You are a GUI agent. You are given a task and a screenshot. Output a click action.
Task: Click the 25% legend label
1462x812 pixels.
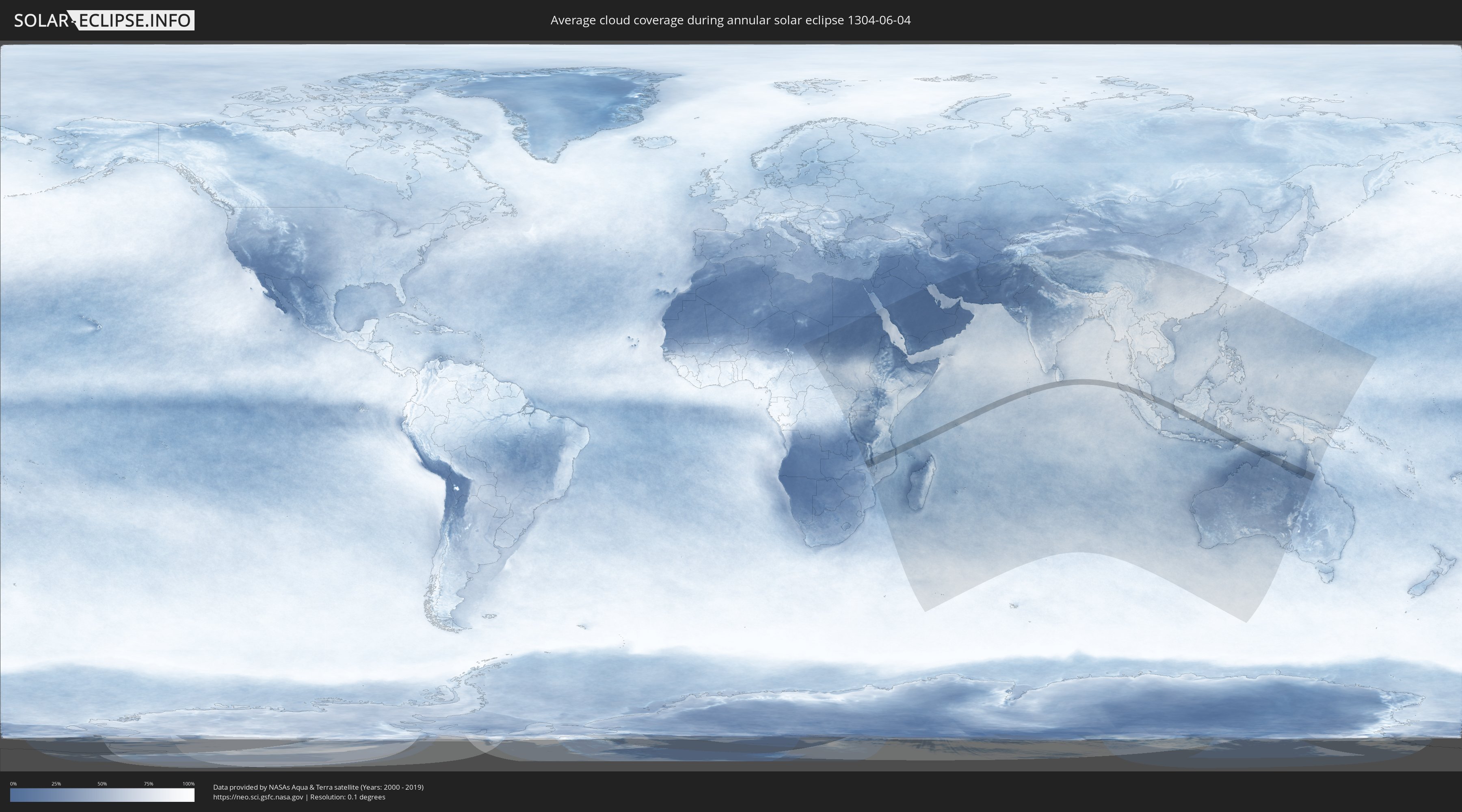pos(56,784)
